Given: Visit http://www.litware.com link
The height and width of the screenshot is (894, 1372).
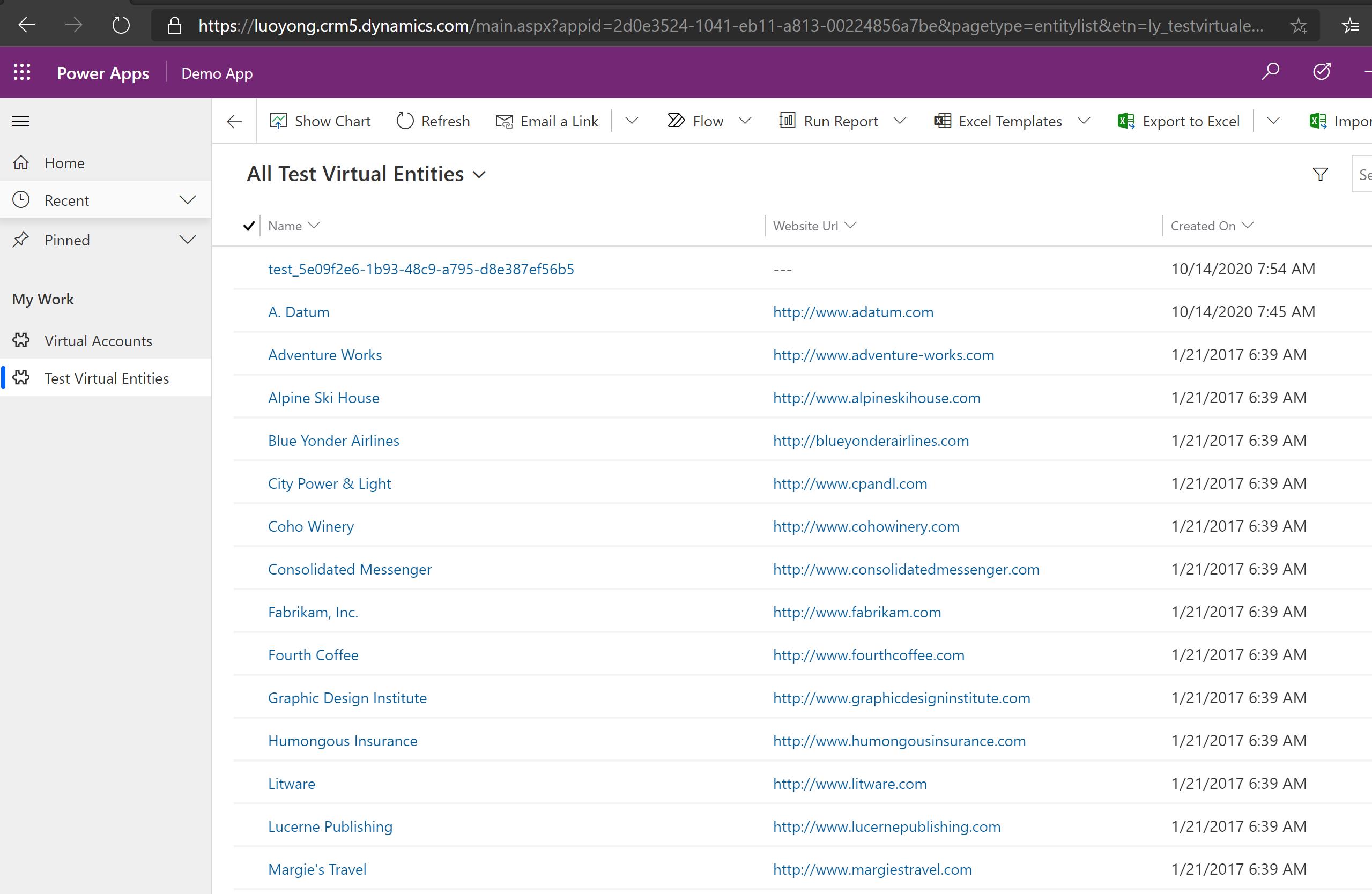Looking at the screenshot, I should pyautogui.click(x=850, y=784).
